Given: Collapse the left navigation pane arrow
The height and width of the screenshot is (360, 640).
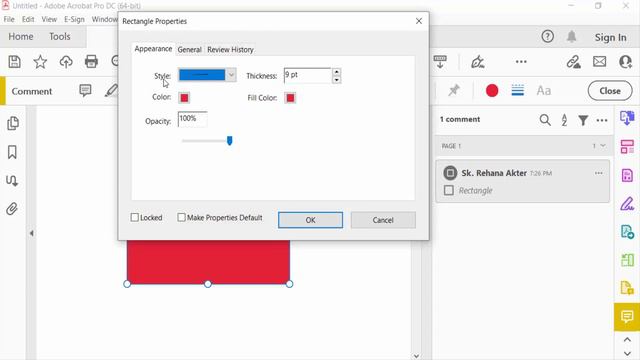Looking at the screenshot, I should (31, 233).
